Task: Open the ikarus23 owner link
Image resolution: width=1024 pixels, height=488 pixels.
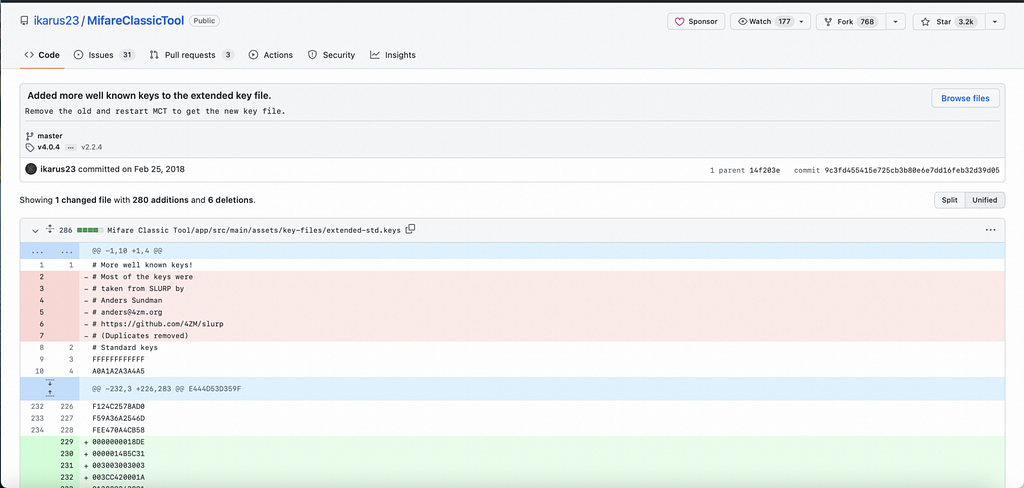Action: pos(56,21)
